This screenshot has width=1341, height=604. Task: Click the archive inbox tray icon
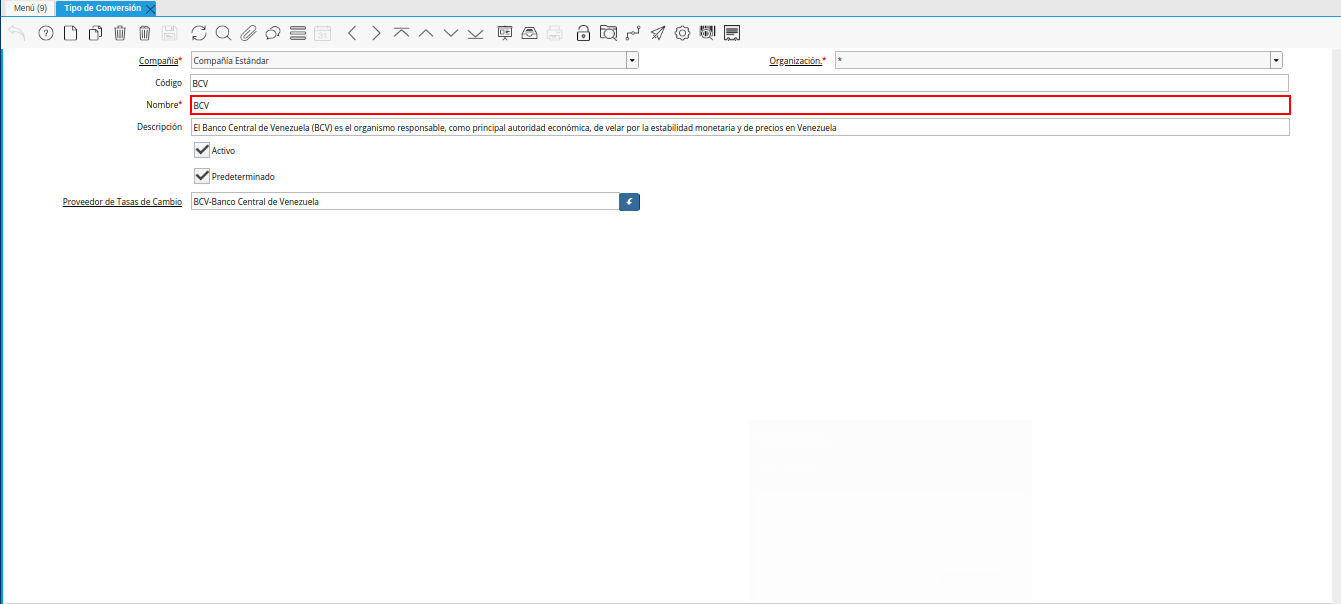point(530,33)
